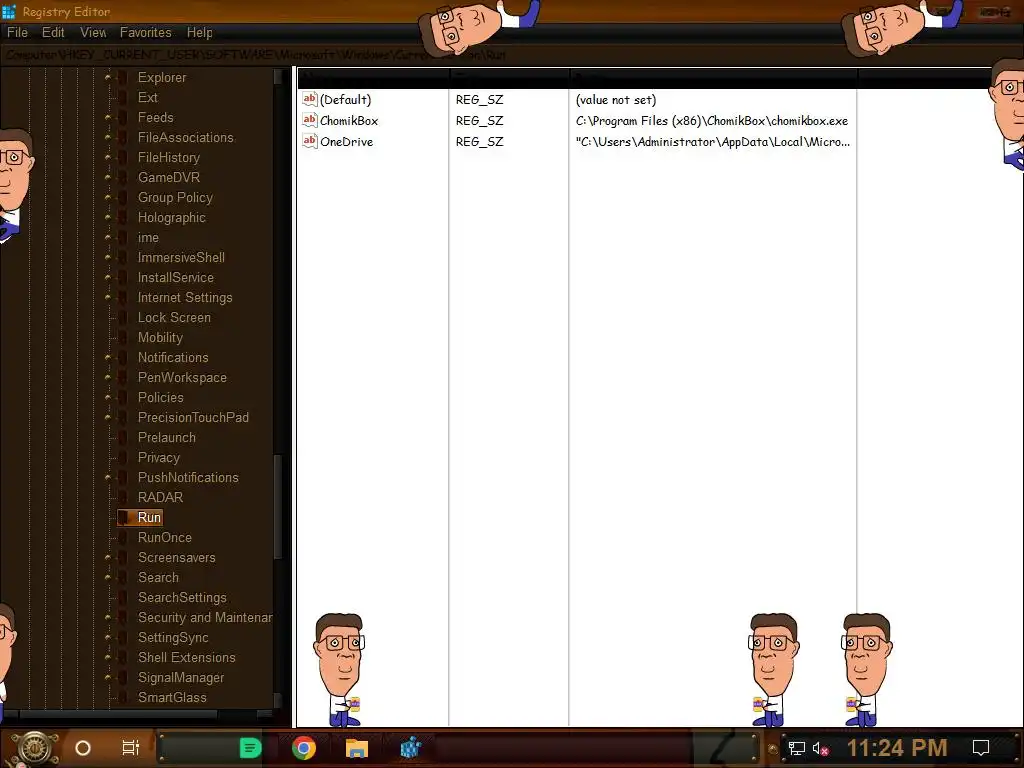
Task: Click the registry path address bar
Action: pyautogui.click(x=512, y=55)
